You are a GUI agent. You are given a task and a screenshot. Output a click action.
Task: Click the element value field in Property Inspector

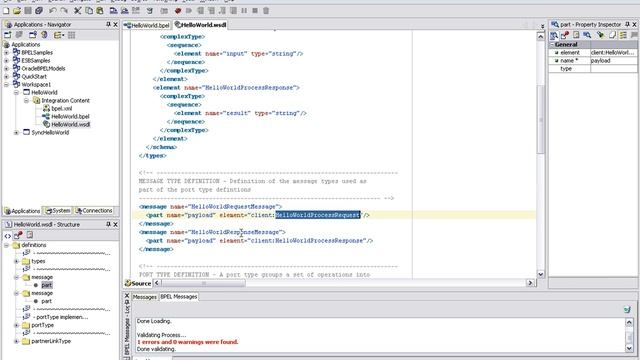tap(613, 53)
